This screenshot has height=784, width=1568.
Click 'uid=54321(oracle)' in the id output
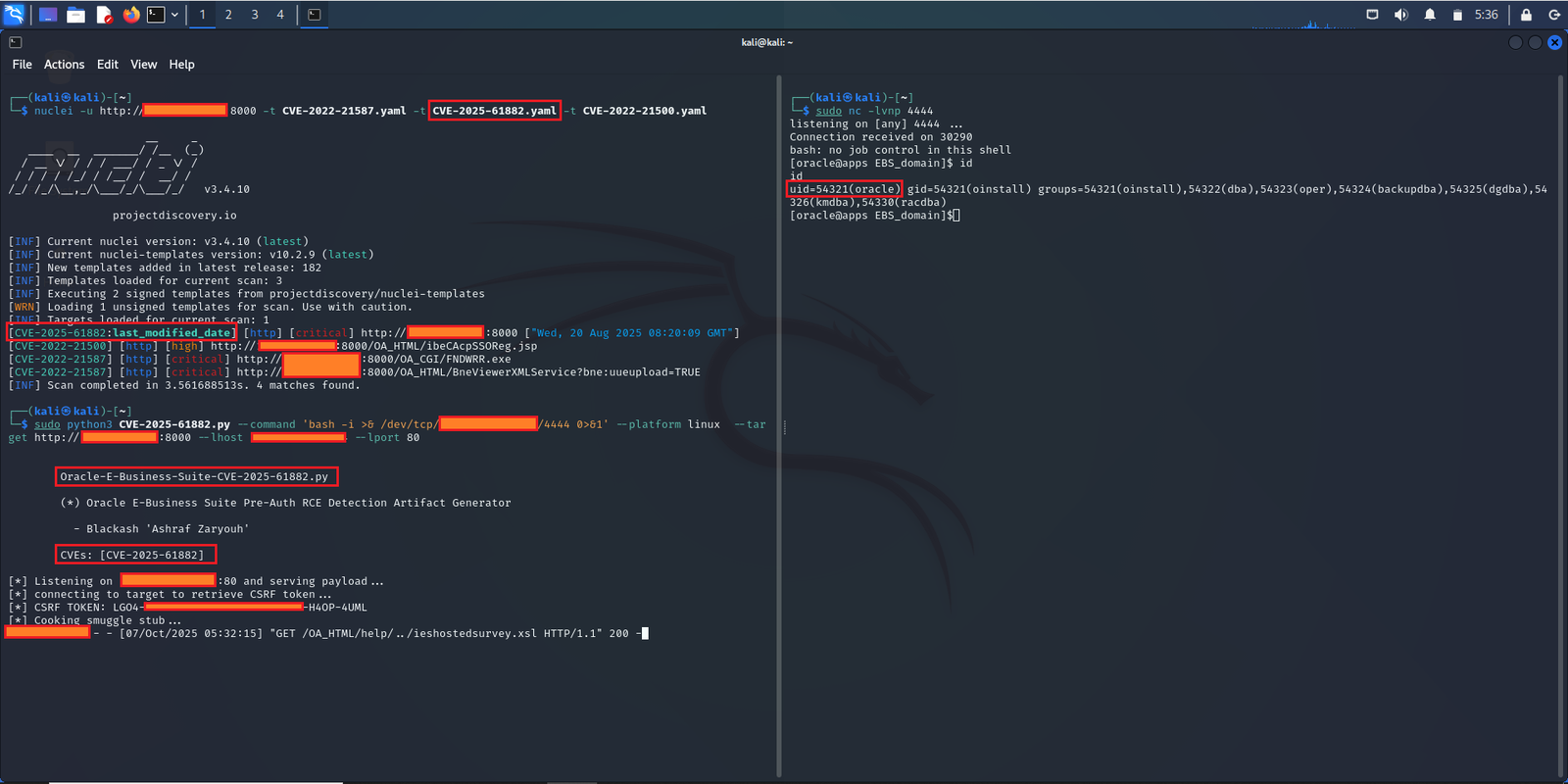click(844, 189)
